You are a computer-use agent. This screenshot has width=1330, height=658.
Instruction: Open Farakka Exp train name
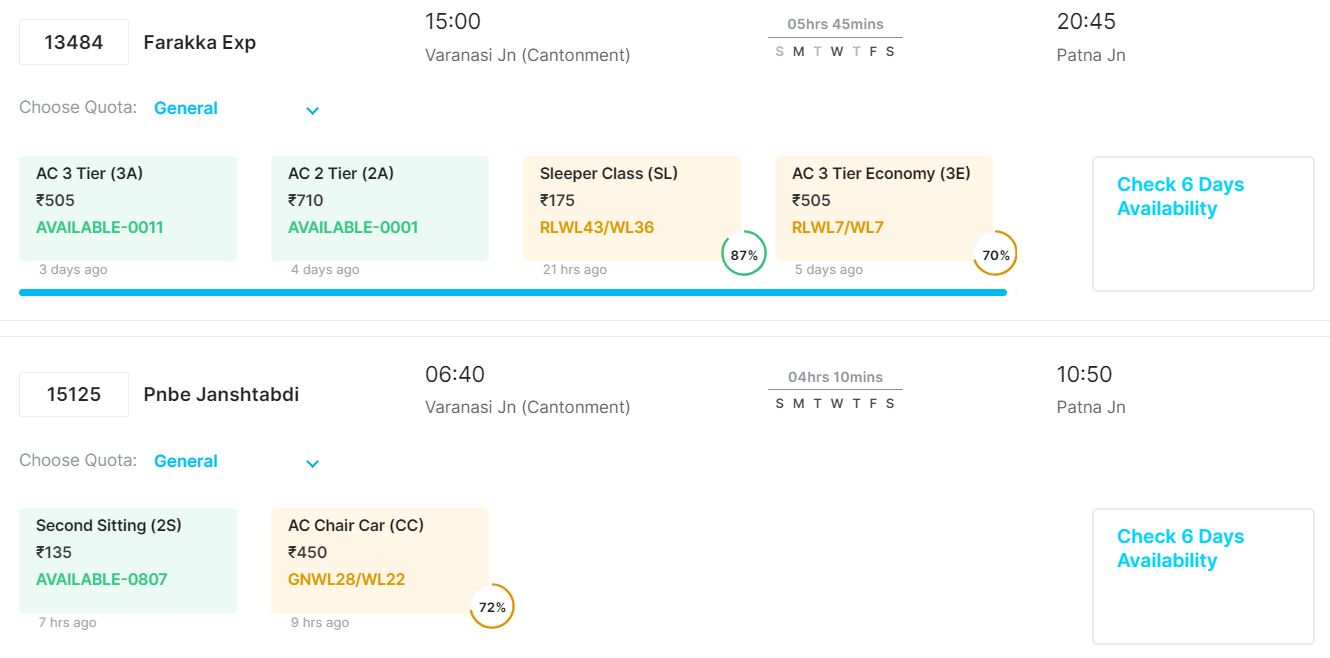tap(200, 42)
